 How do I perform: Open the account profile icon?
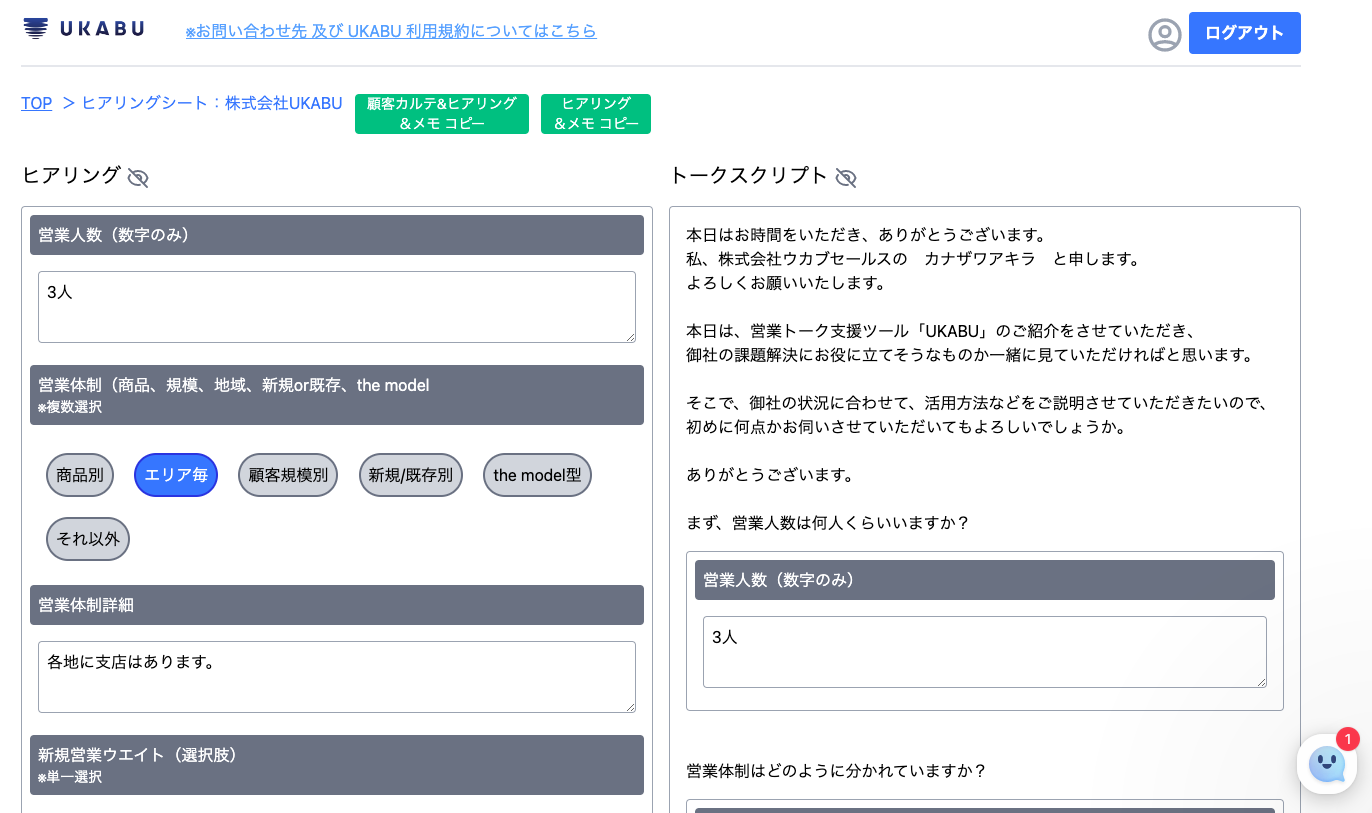tap(1165, 33)
